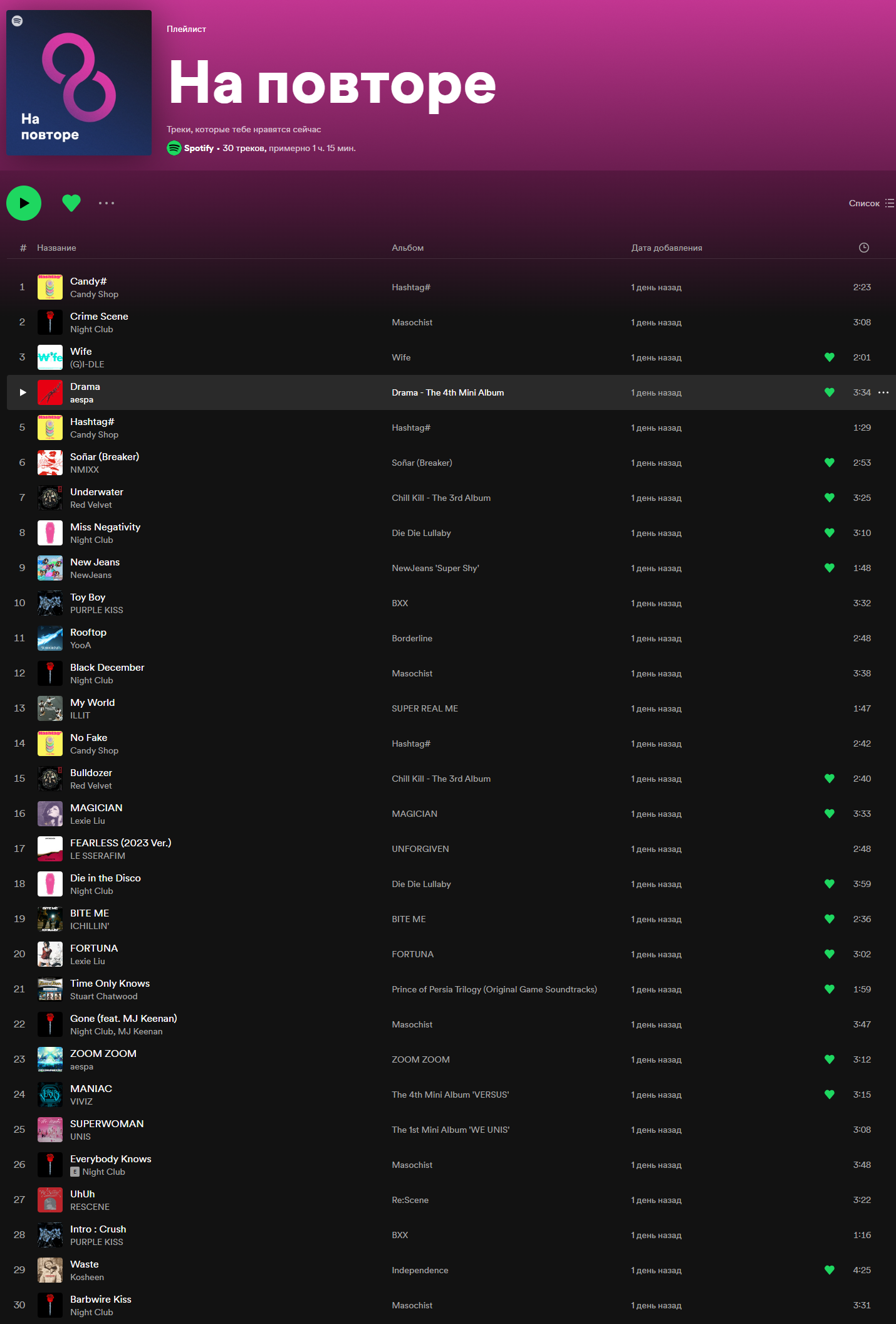Unlike the track Bulldozer
Viewport: 896px width, 1324px height.
(830, 779)
